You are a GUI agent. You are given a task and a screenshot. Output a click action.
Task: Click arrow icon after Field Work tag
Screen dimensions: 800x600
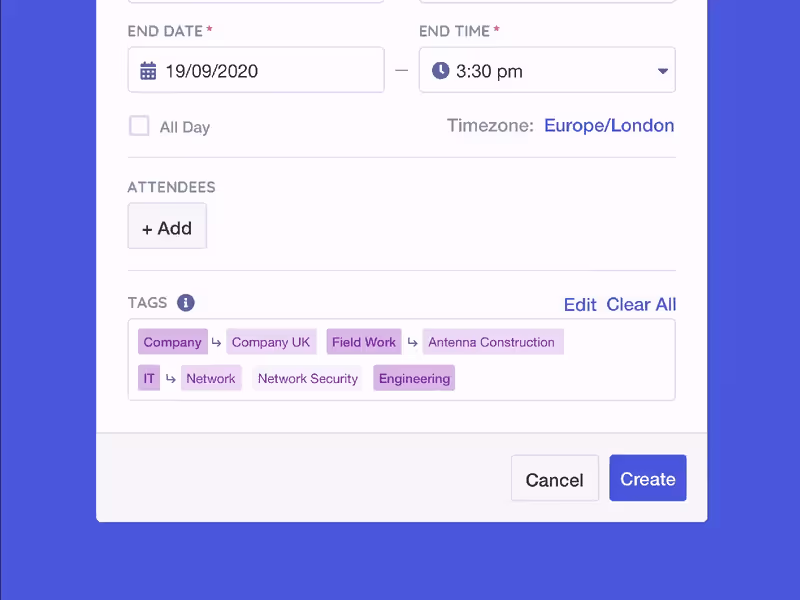[412, 342]
